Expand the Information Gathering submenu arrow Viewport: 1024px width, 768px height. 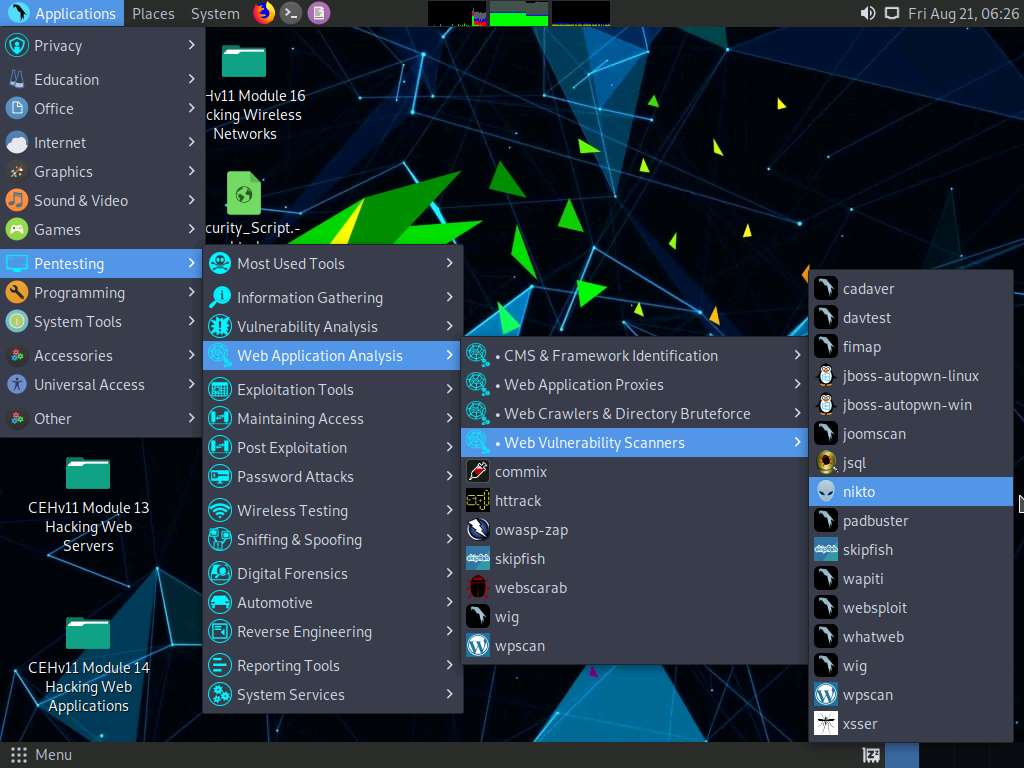click(449, 297)
